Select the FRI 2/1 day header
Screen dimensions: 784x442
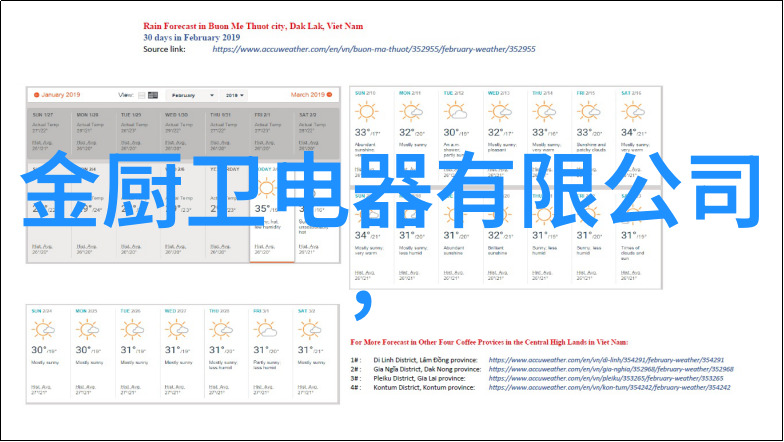coord(262,115)
